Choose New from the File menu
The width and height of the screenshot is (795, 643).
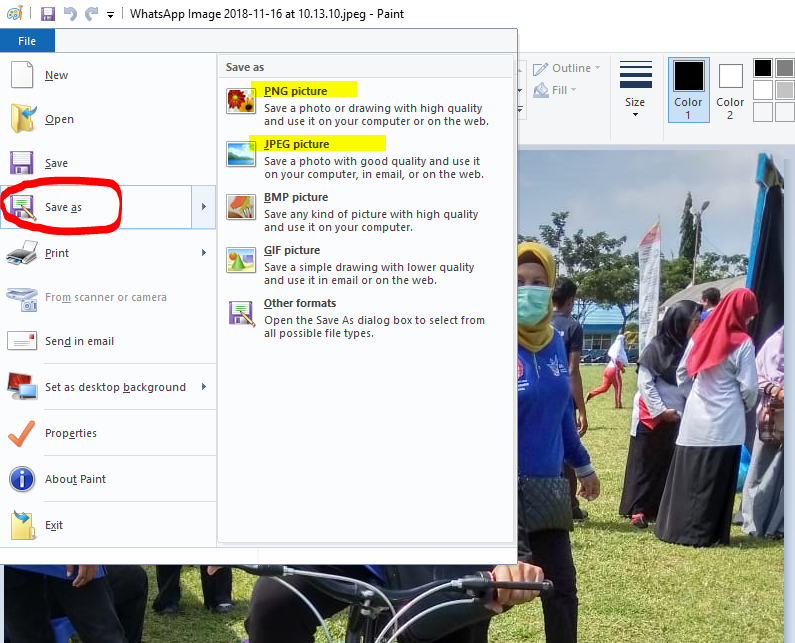(108, 75)
